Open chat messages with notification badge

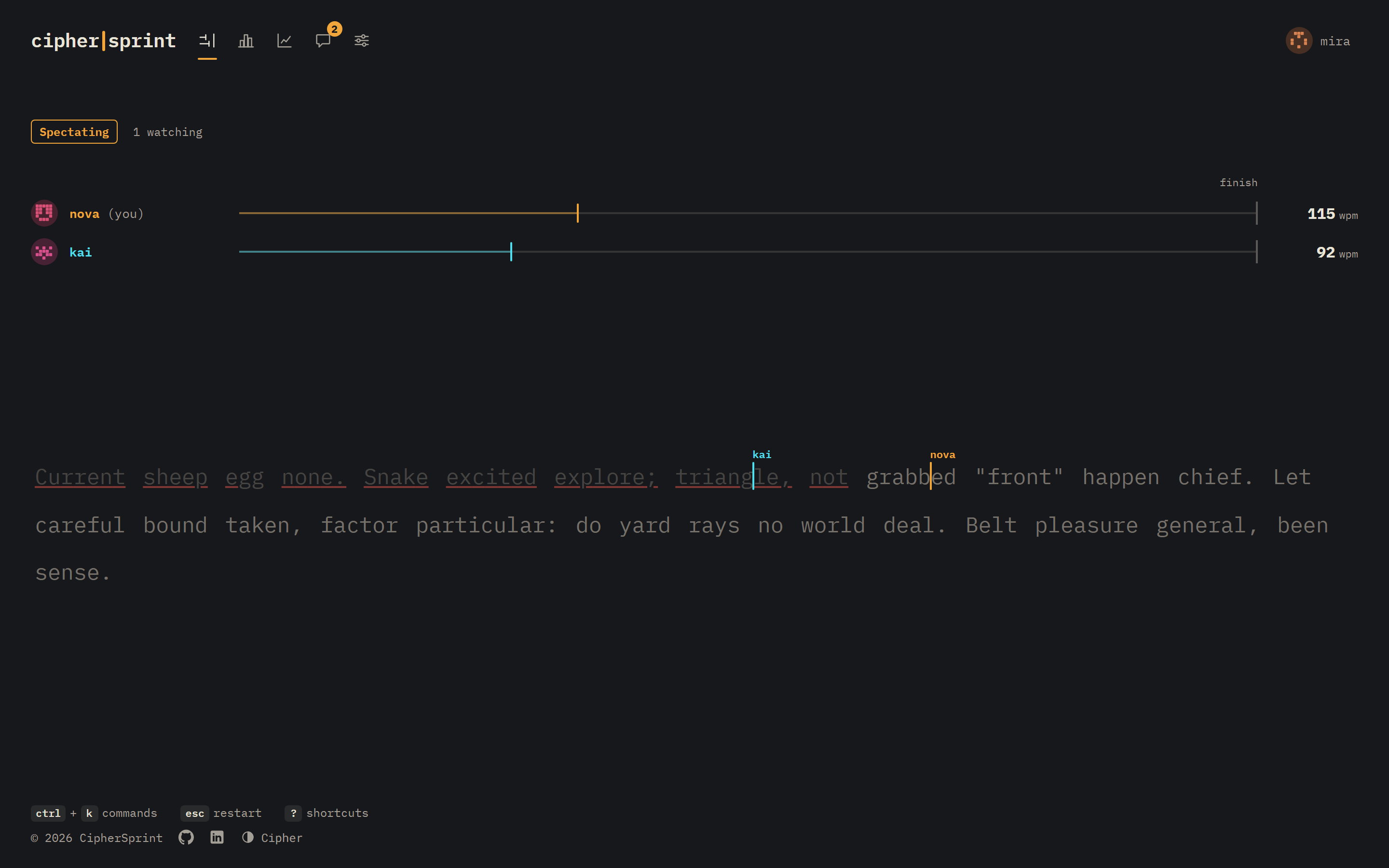(323, 41)
